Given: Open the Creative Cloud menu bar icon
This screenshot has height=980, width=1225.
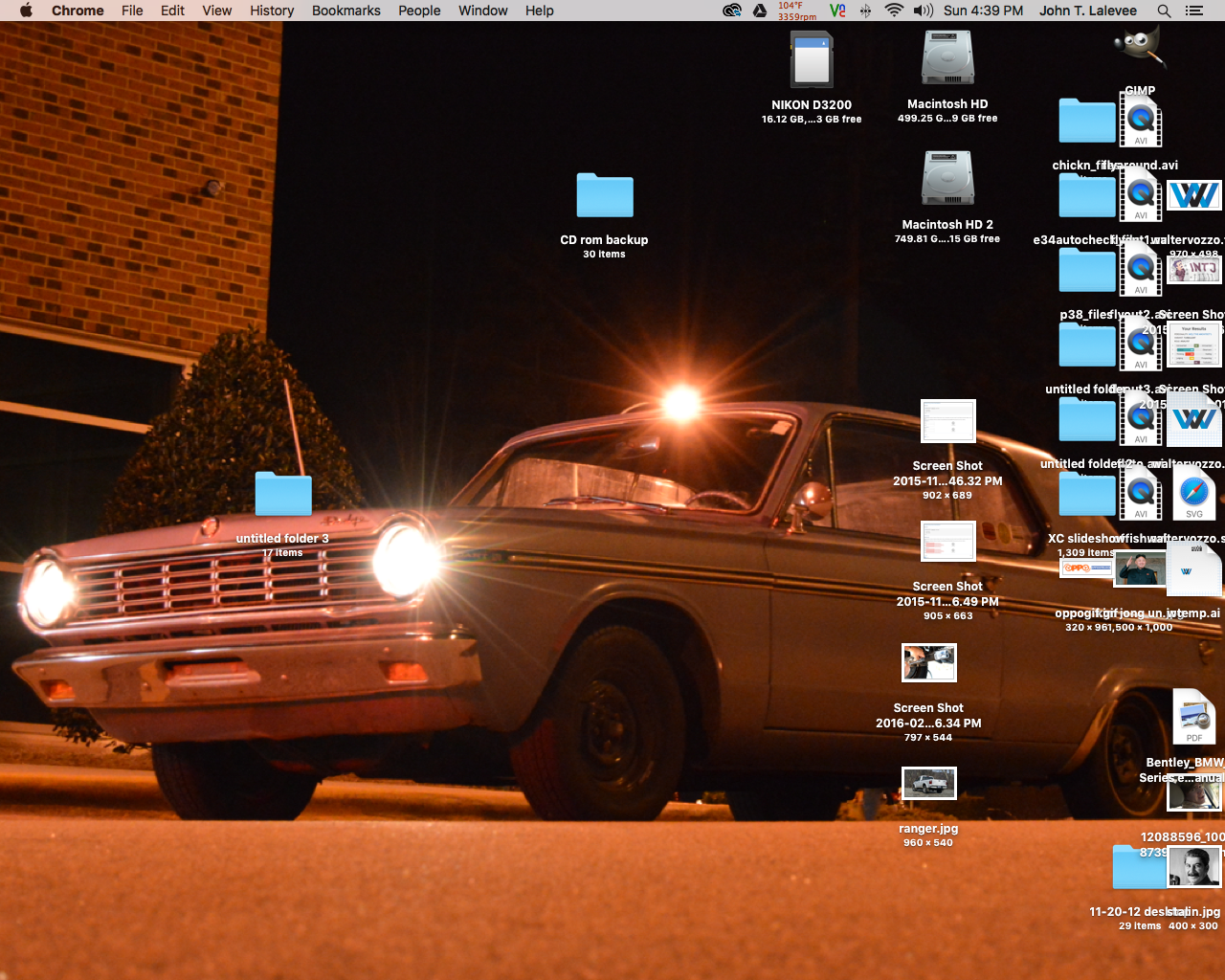Looking at the screenshot, I should pyautogui.click(x=732, y=11).
